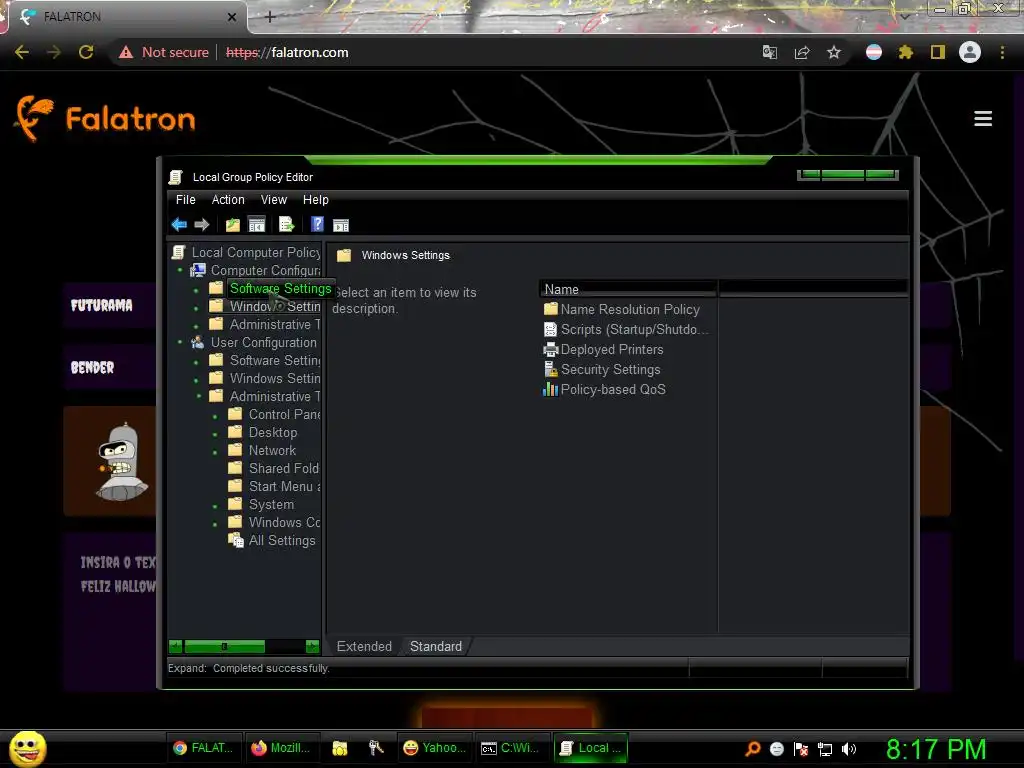Image resolution: width=1024 pixels, height=768 pixels.
Task: Open the Chrome profile avatar icon
Action: pos(970,52)
